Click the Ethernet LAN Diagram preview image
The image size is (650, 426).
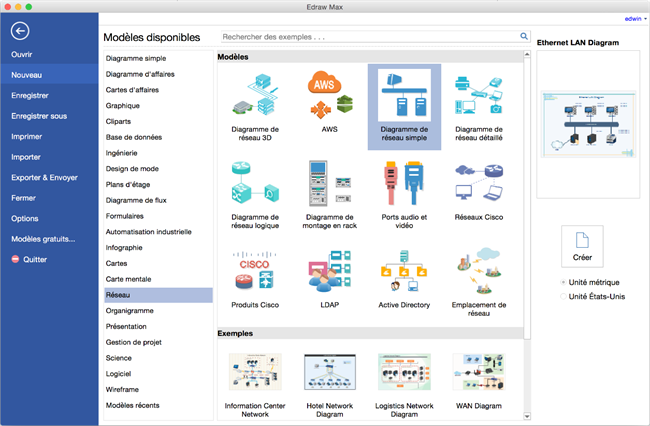click(x=588, y=124)
